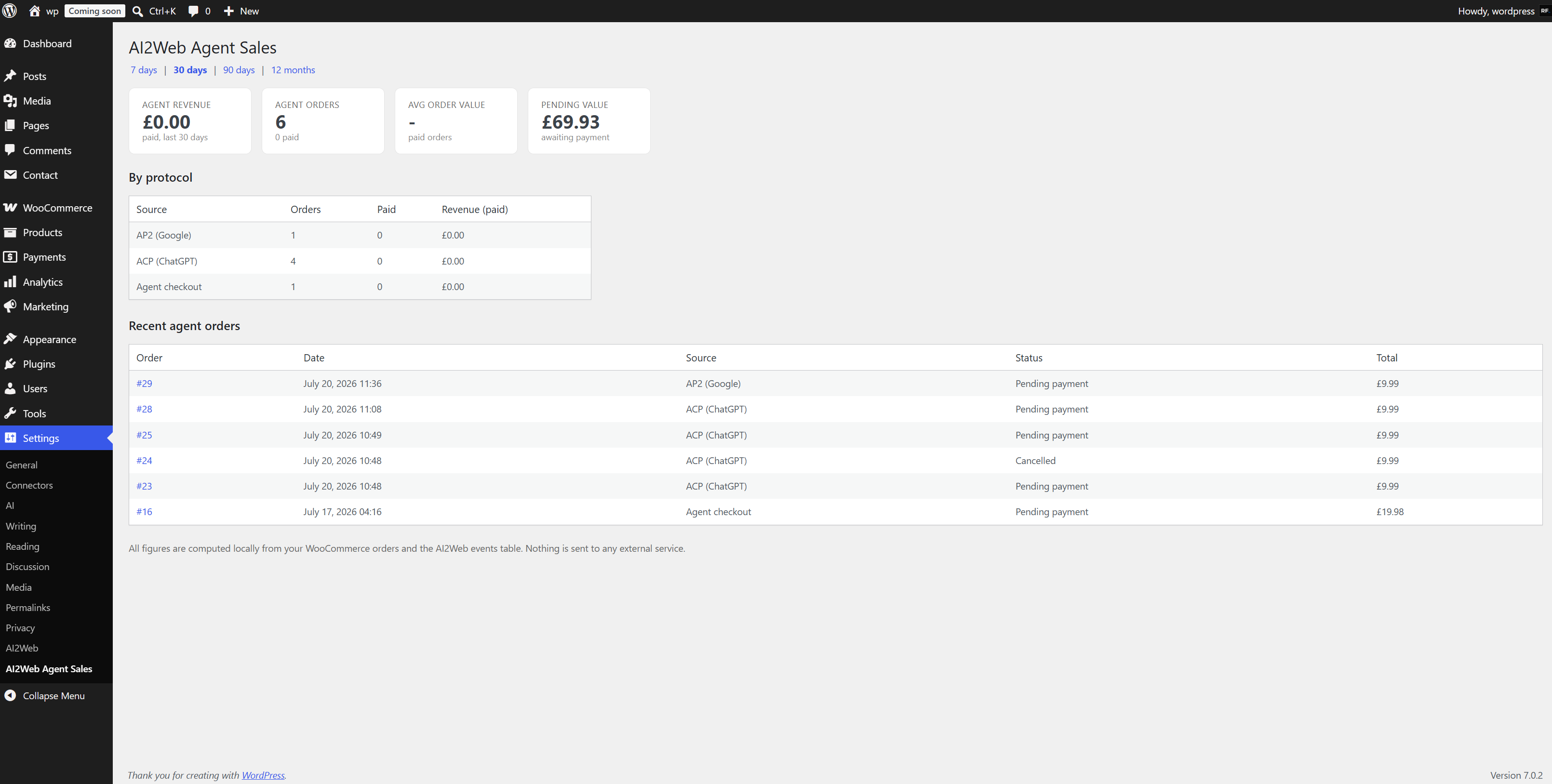Click the Products archive icon
Screen dimensions: 1552x784
(x=10, y=232)
